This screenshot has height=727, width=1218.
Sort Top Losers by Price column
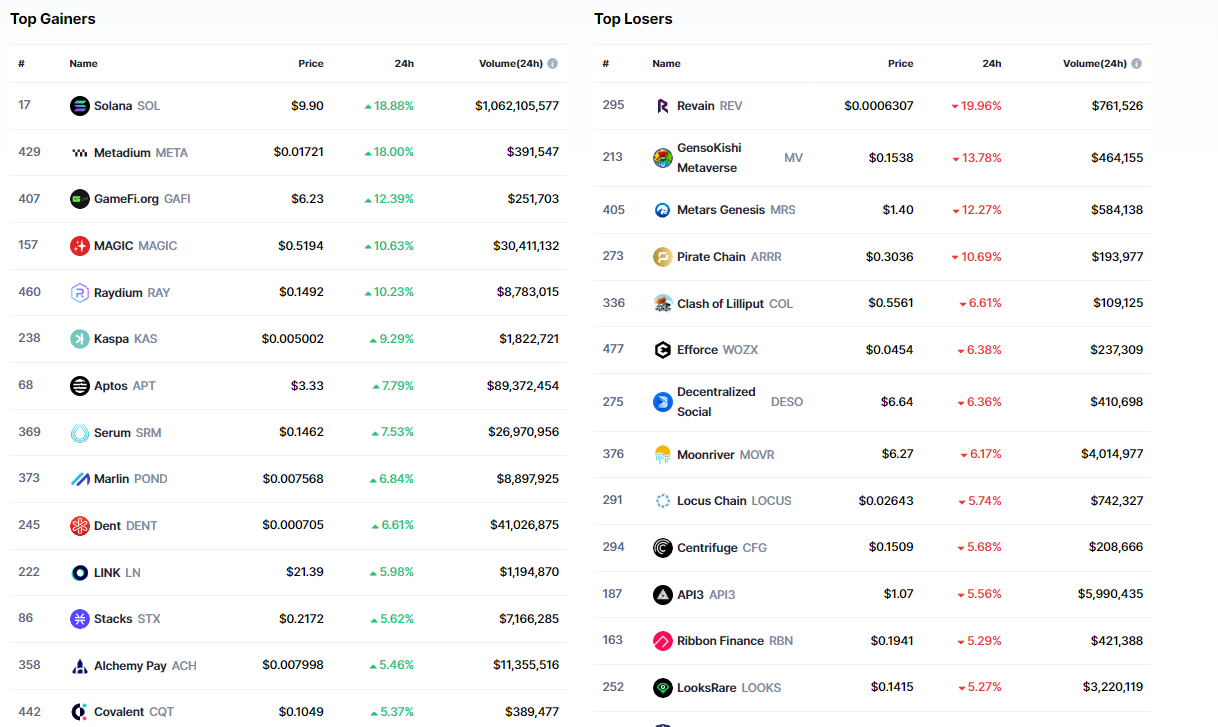(x=901, y=64)
